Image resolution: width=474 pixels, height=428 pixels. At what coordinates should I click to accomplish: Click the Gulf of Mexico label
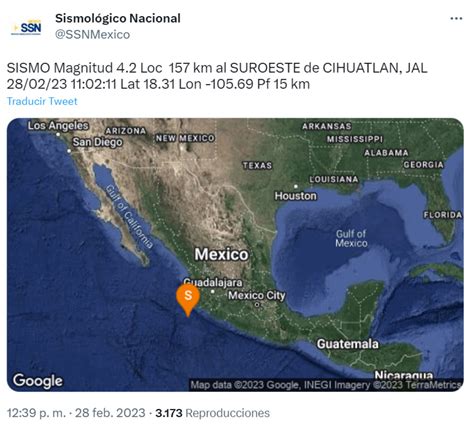[351, 238]
